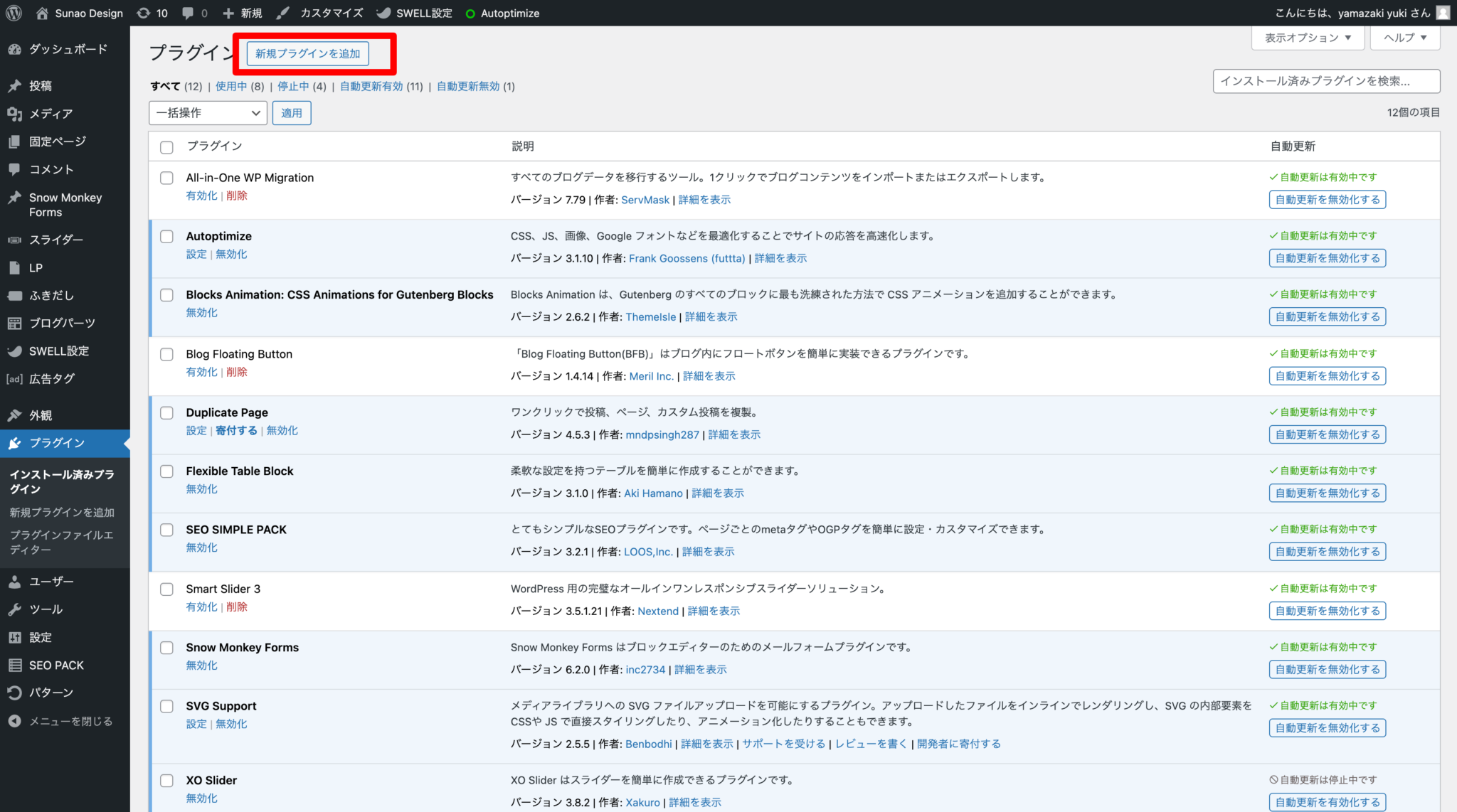Select the メディア sidebar icon
Screen dimensions: 1457x812
pyautogui.click(x=15, y=113)
